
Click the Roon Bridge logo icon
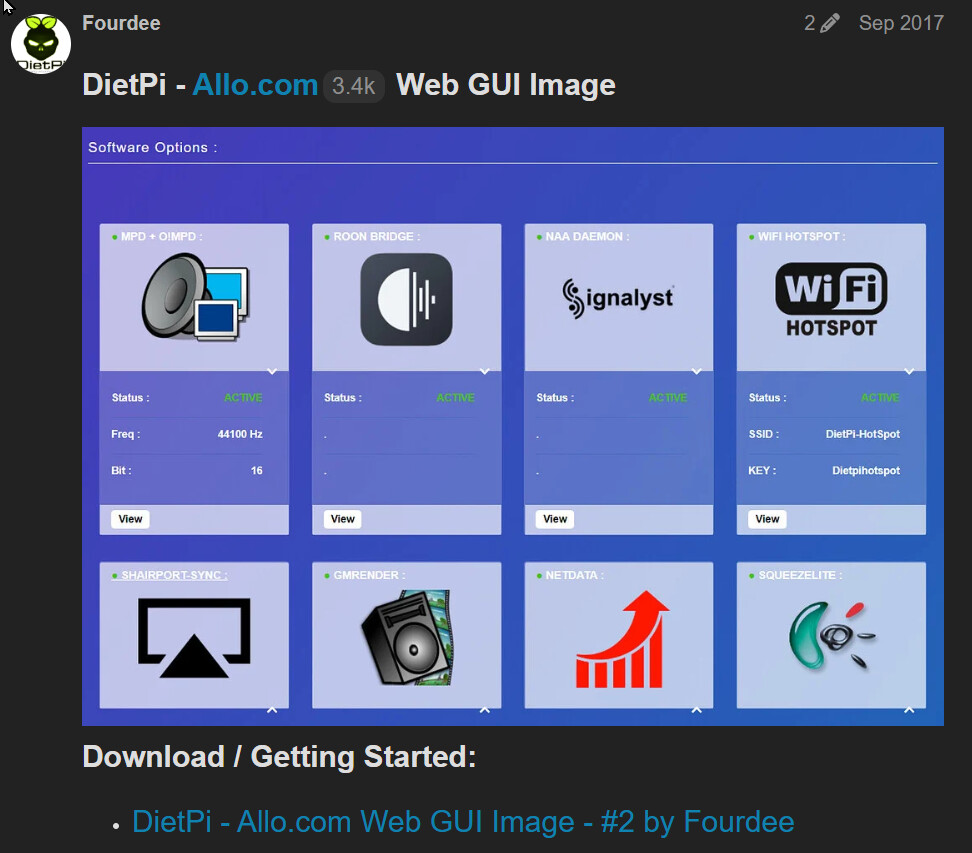406,299
